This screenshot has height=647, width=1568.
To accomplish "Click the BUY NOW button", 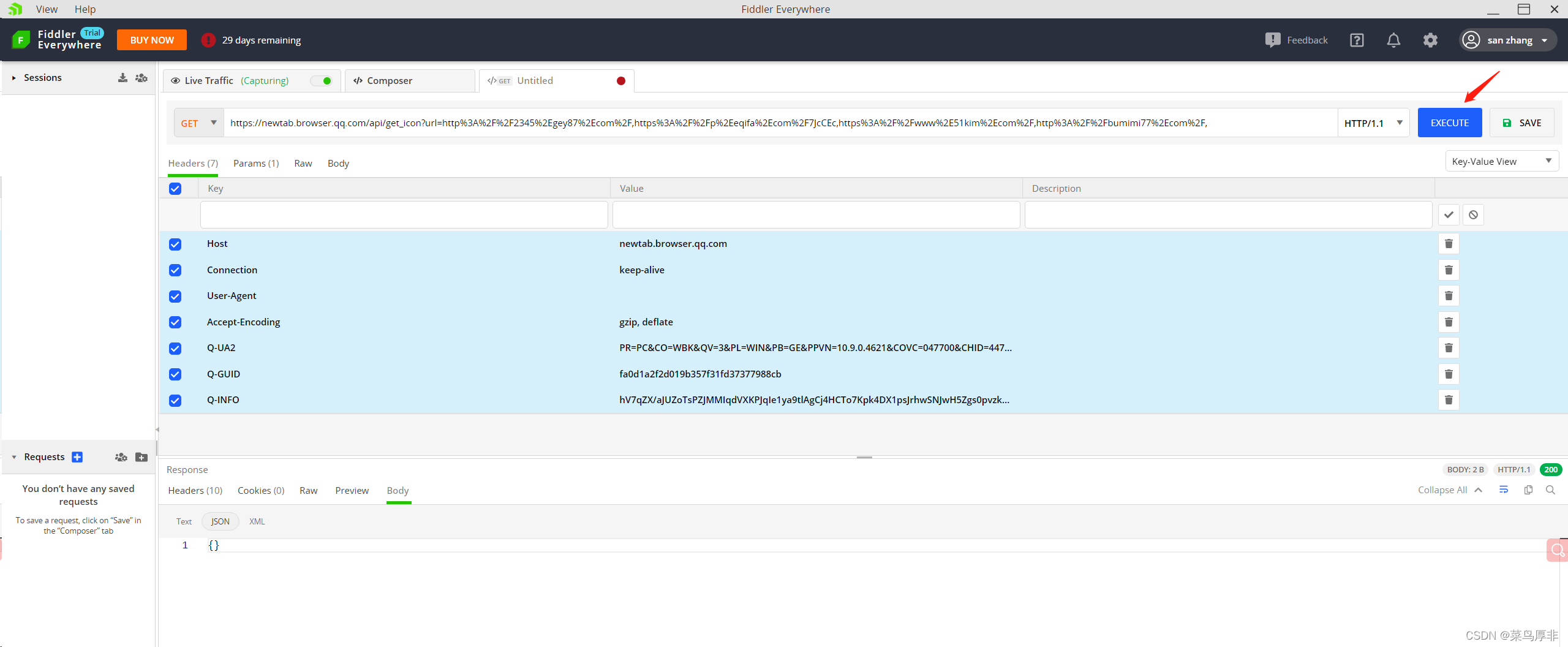I will [x=152, y=40].
